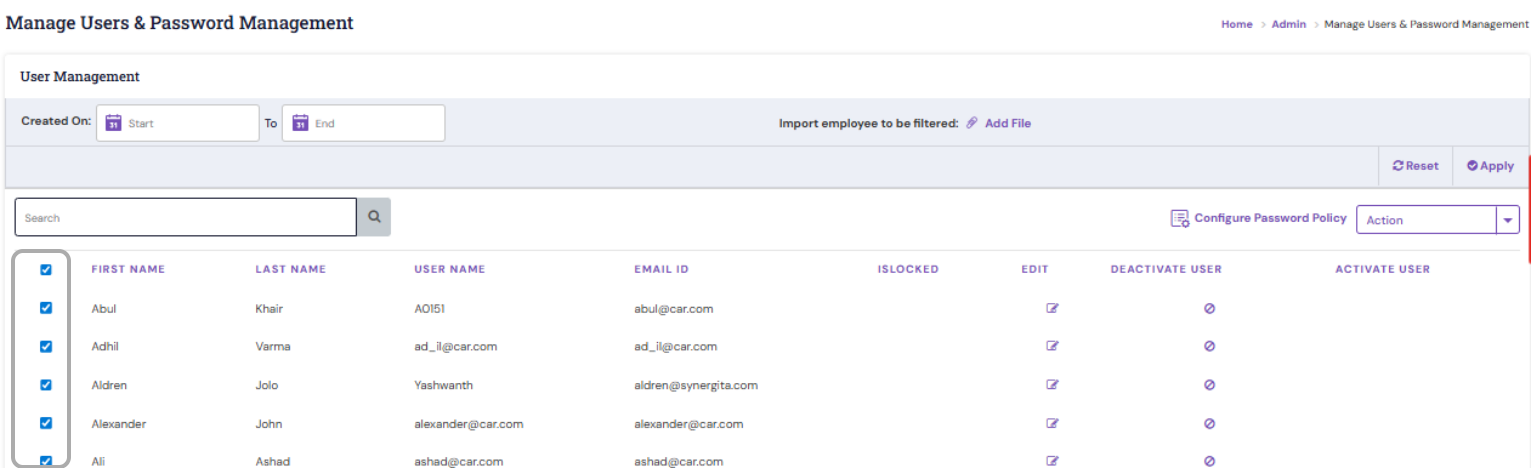Click the edit icon for Abul Khair
The image size is (1531, 468).
point(1052,308)
